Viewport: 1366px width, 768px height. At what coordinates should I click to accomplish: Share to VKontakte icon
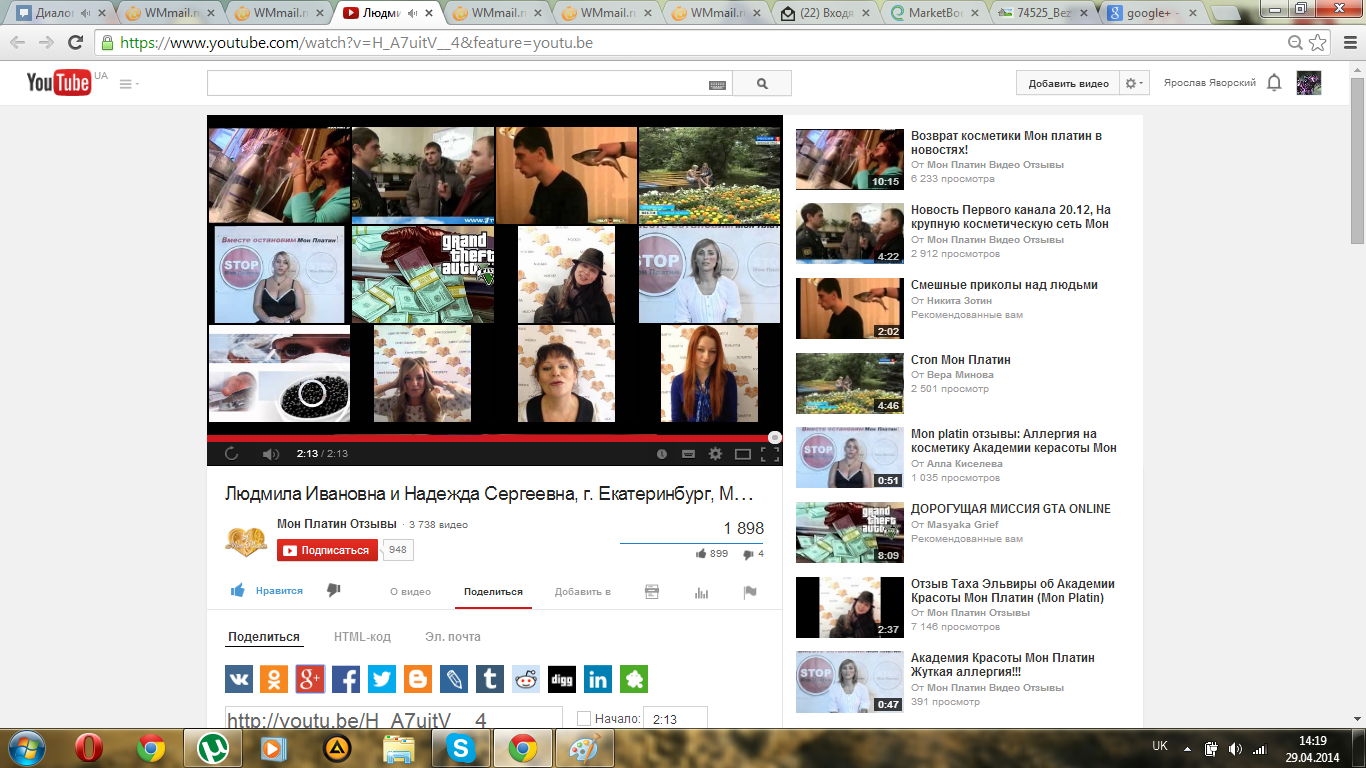click(239, 679)
